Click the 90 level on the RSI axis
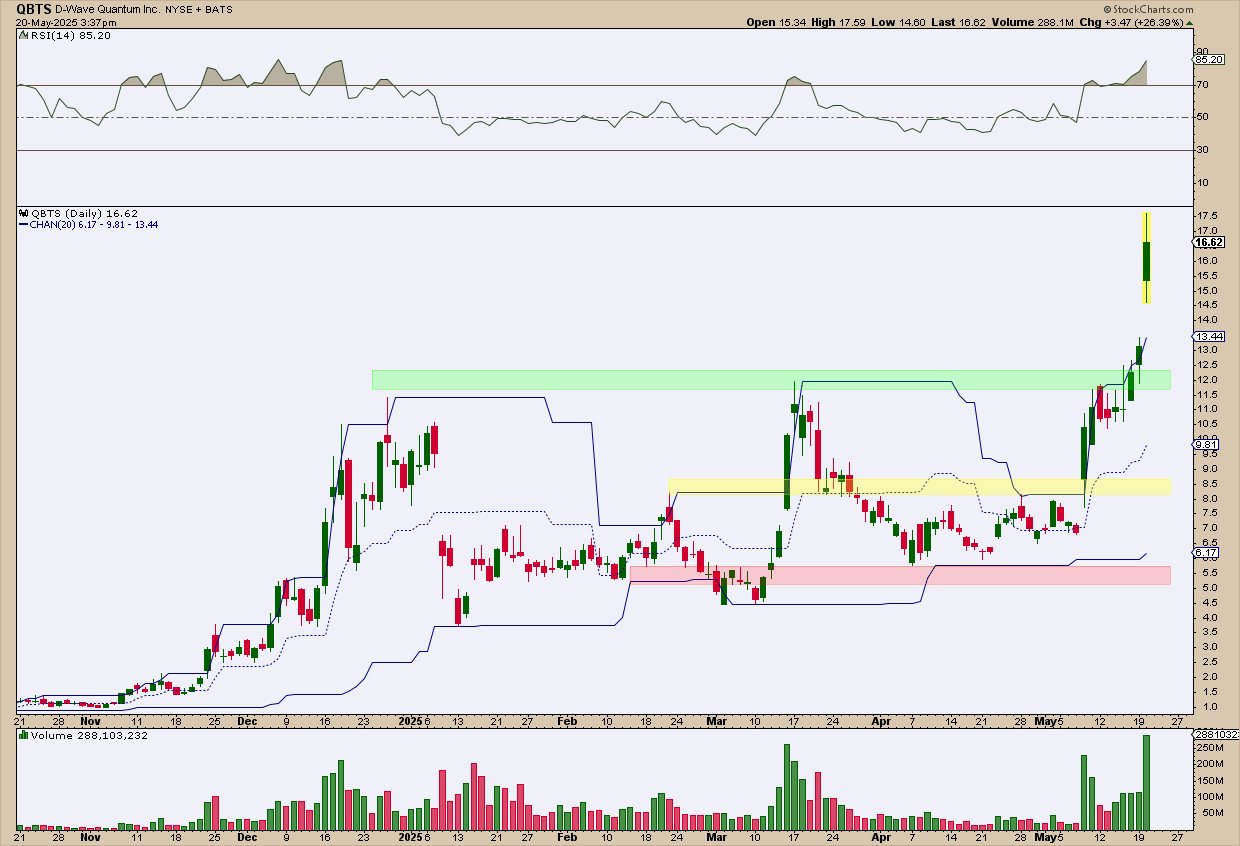The width and height of the screenshot is (1240, 846). pos(1201,52)
